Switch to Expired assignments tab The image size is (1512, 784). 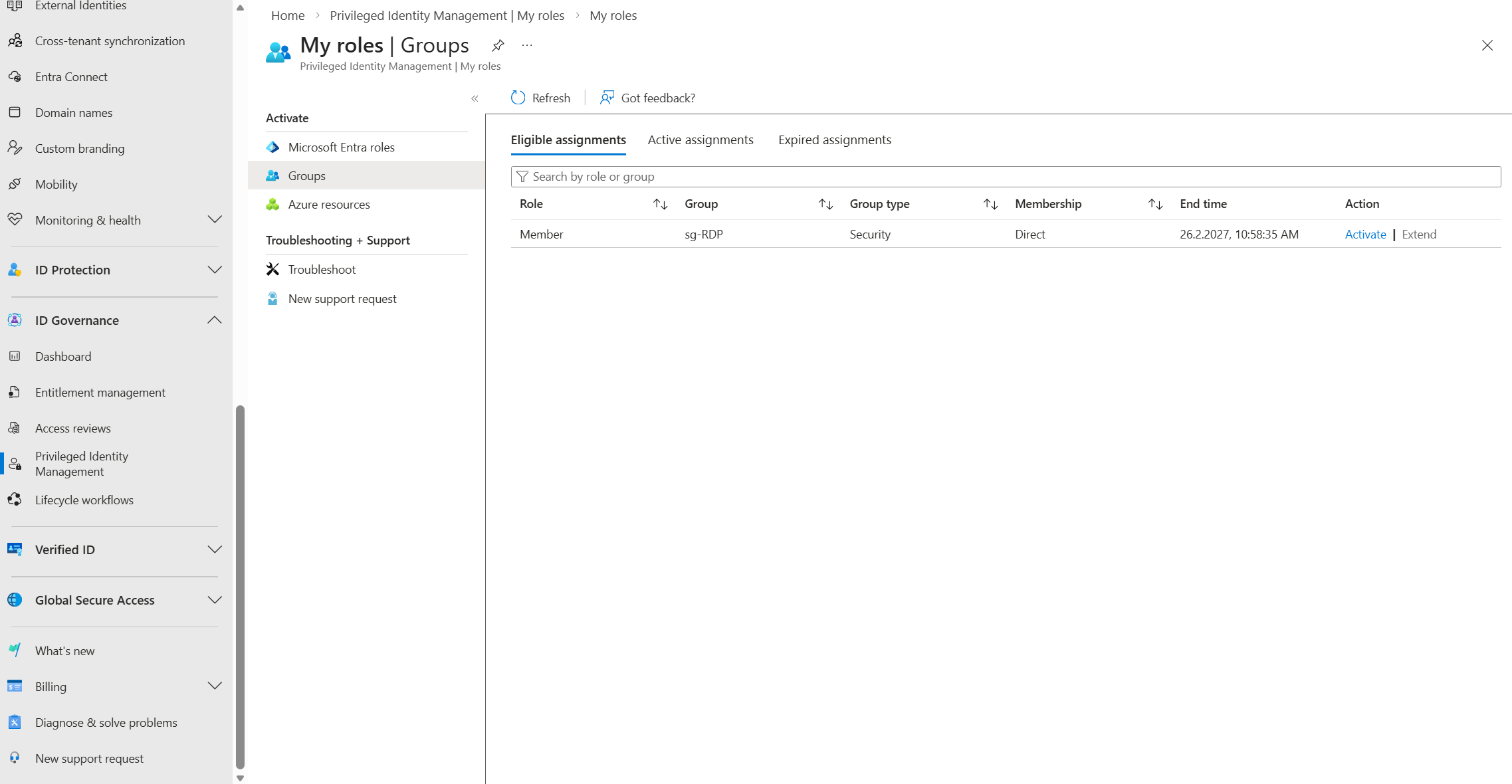click(x=834, y=140)
